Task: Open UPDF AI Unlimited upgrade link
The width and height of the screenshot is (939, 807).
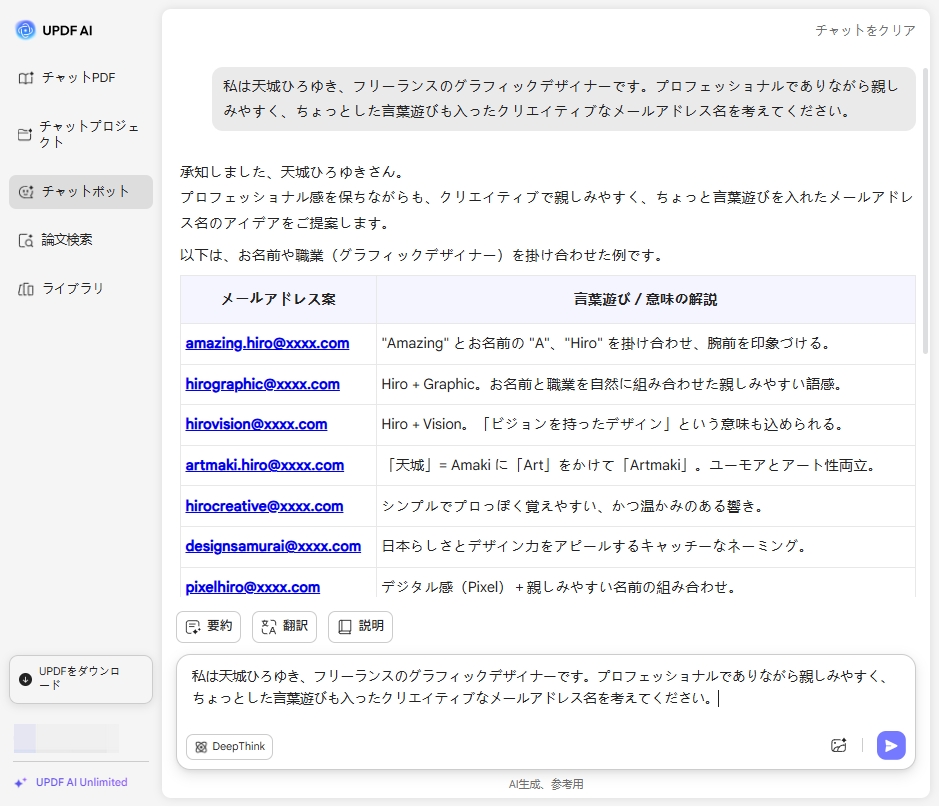Action: pos(81,782)
